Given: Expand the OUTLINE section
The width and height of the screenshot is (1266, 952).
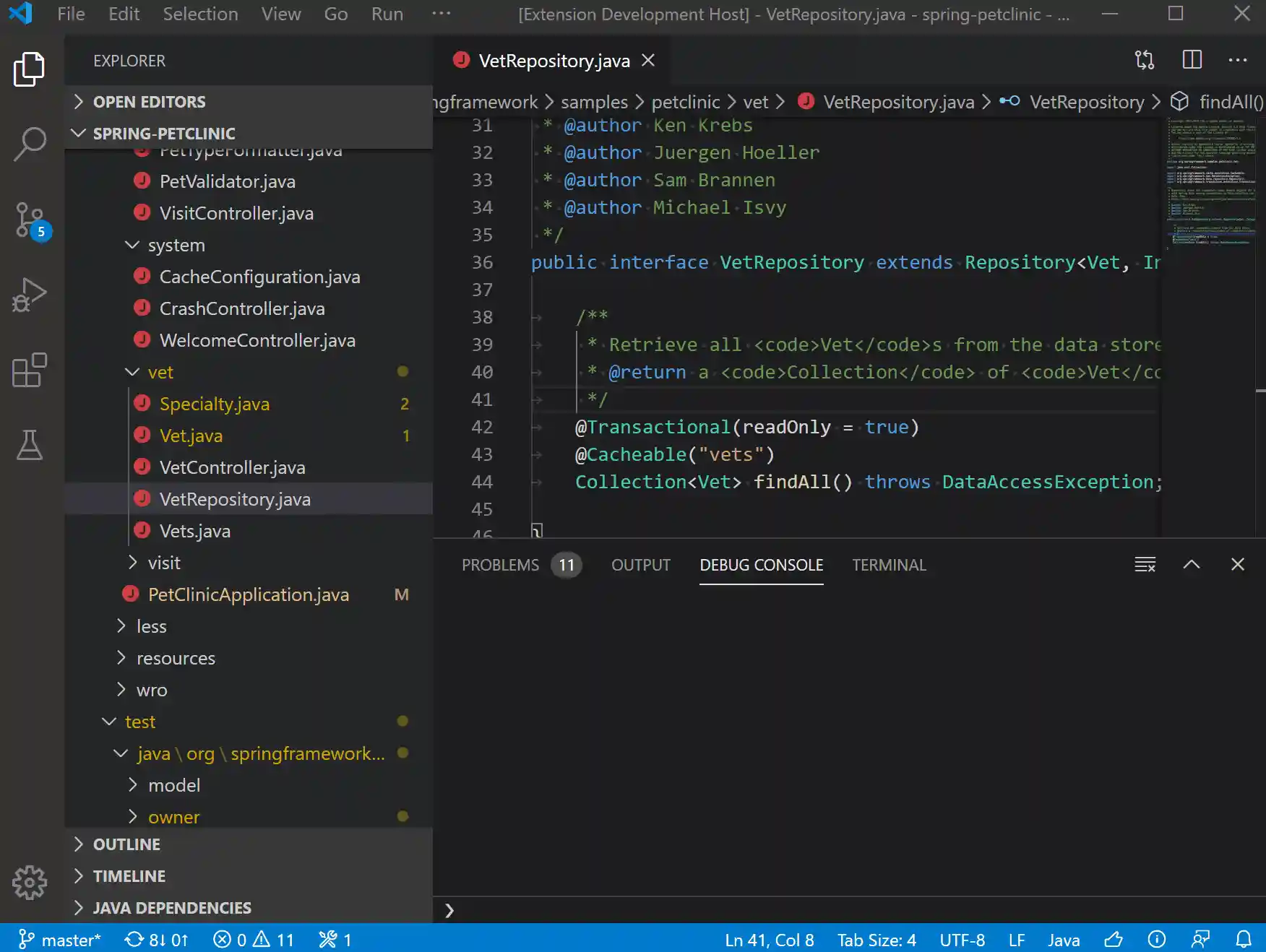Looking at the screenshot, I should [x=126, y=844].
